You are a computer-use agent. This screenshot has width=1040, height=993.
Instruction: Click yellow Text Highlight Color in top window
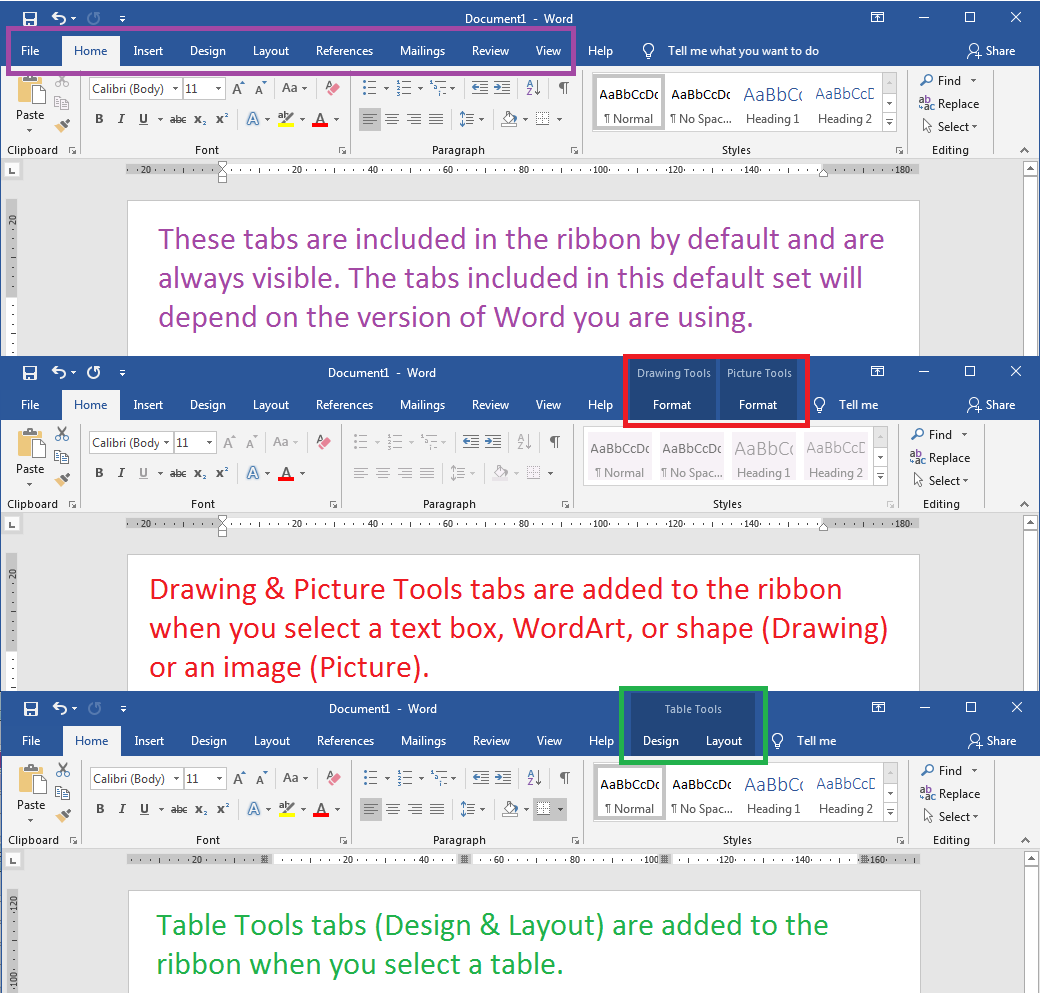pyautogui.click(x=285, y=119)
